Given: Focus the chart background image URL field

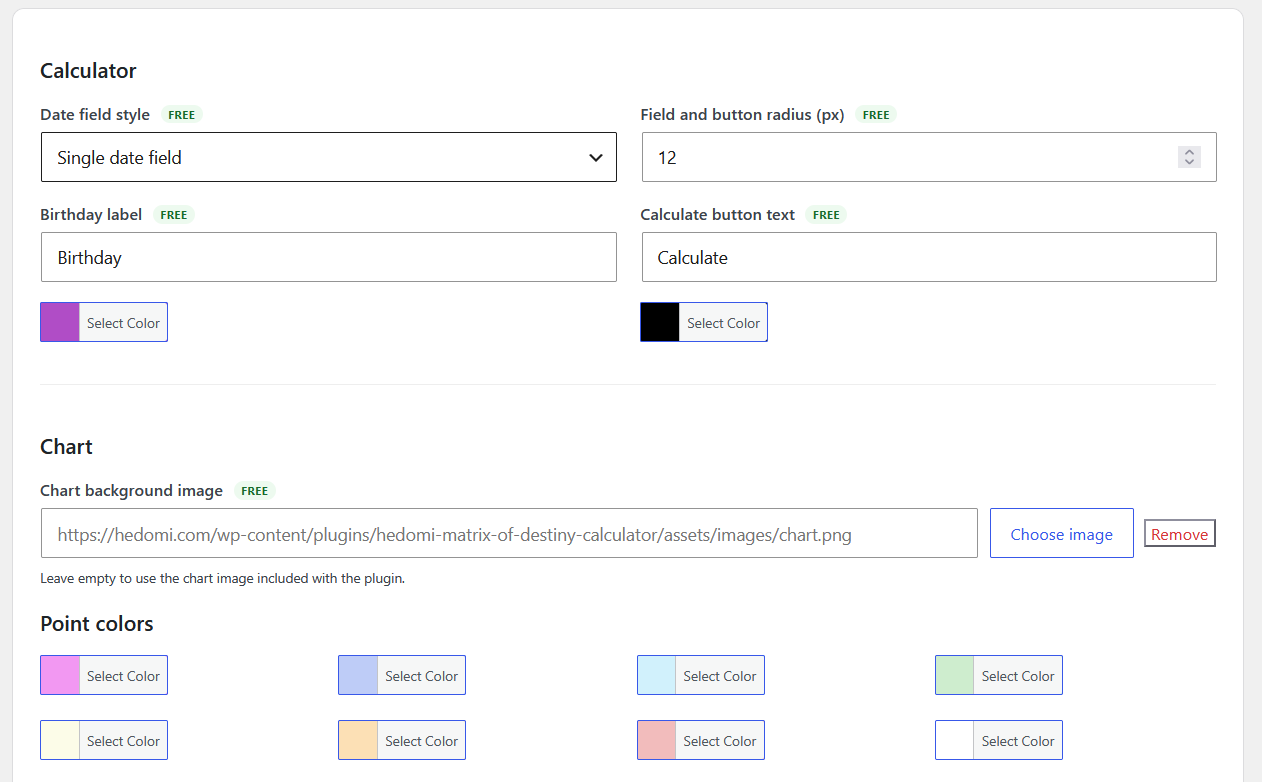Looking at the screenshot, I should [x=509, y=533].
